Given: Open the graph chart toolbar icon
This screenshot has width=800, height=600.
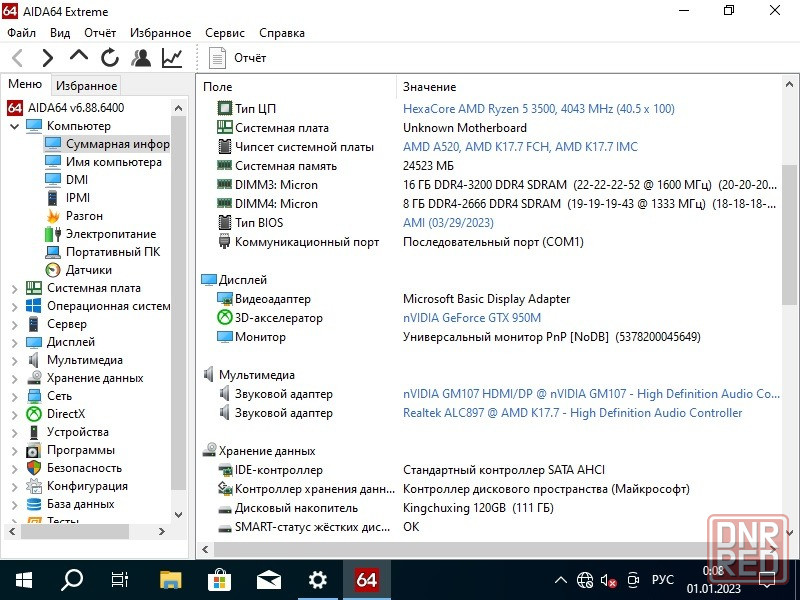Looking at the screenshot, I should (x=172, y=58).
